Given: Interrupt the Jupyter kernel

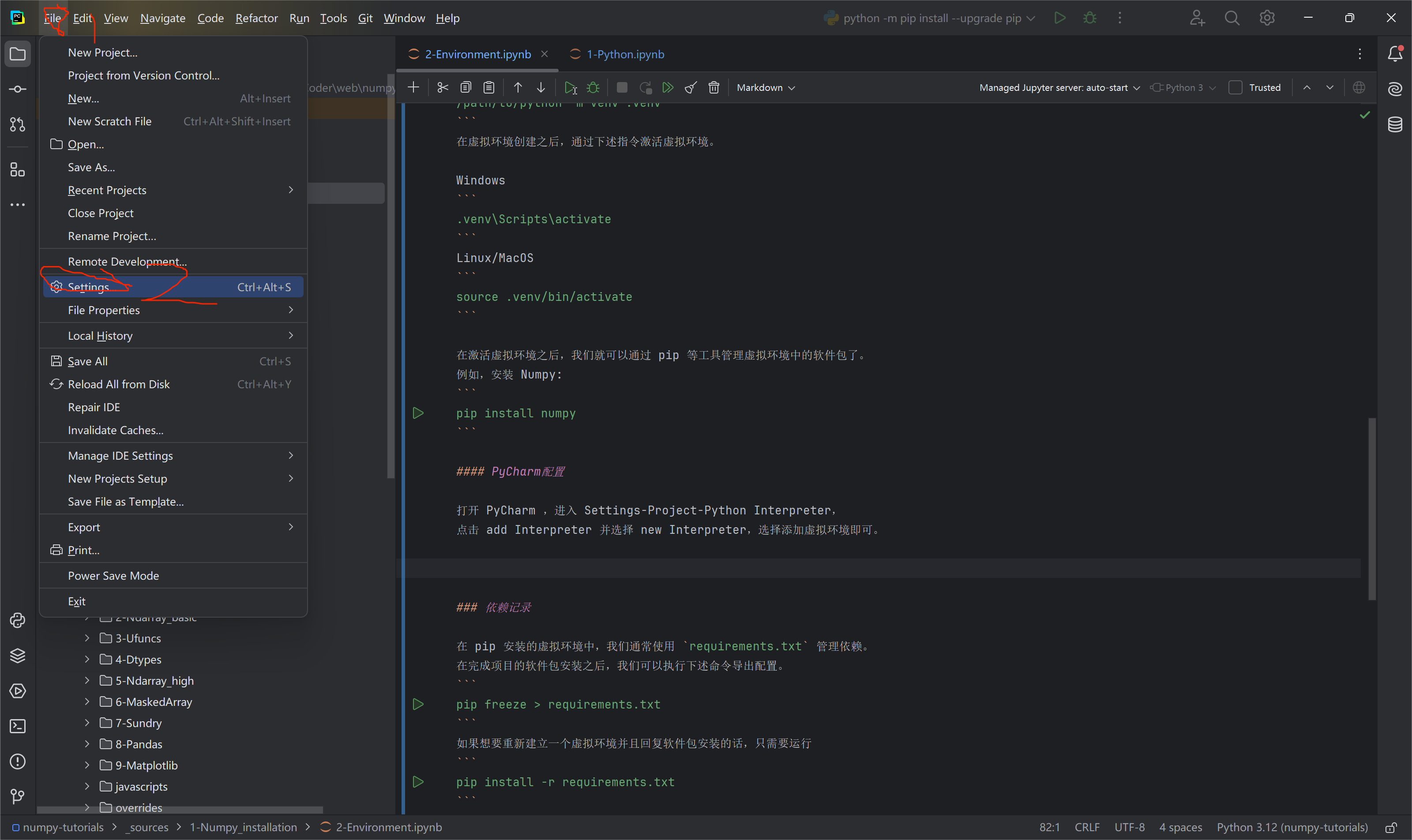Looking at the screenshot, I should [622, 87].
